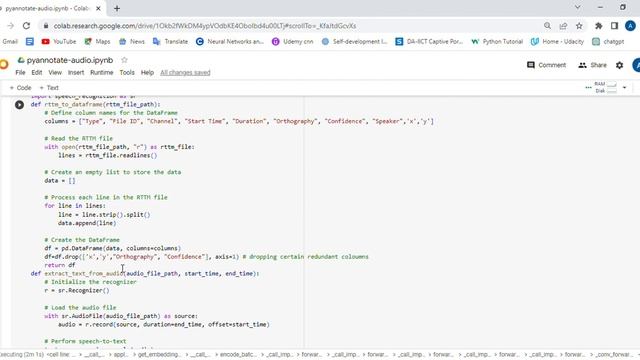Viewport: 640px width, 360px height.
Task: Expand the RAM/Disk resources dropdown arrow
Action: click(624, 87)
